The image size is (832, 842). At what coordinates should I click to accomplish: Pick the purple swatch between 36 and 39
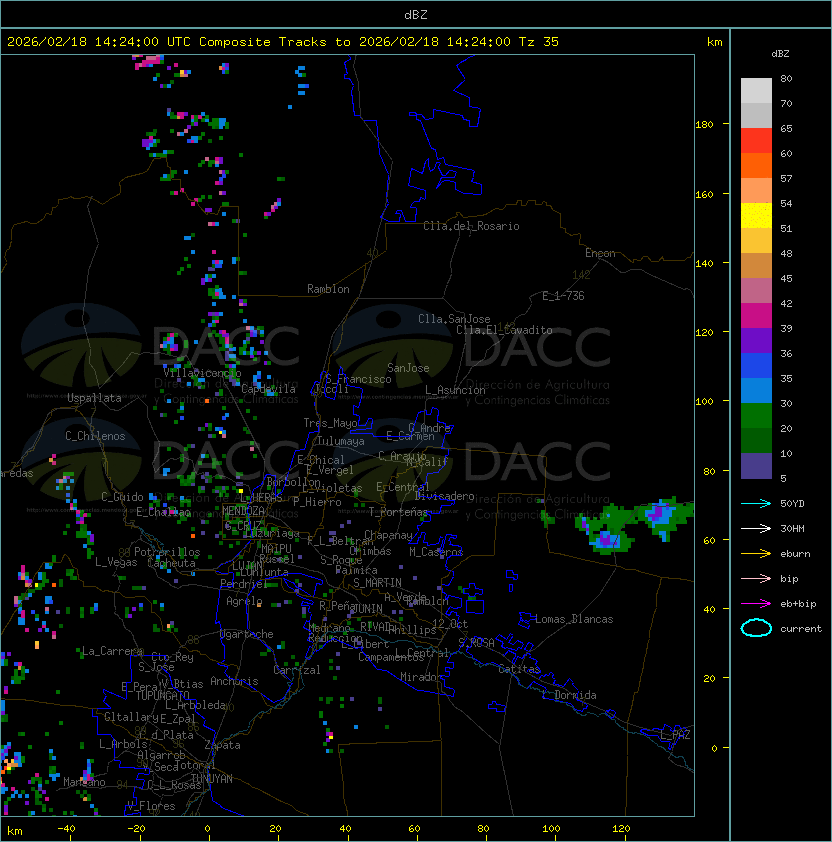pos(756,340)
